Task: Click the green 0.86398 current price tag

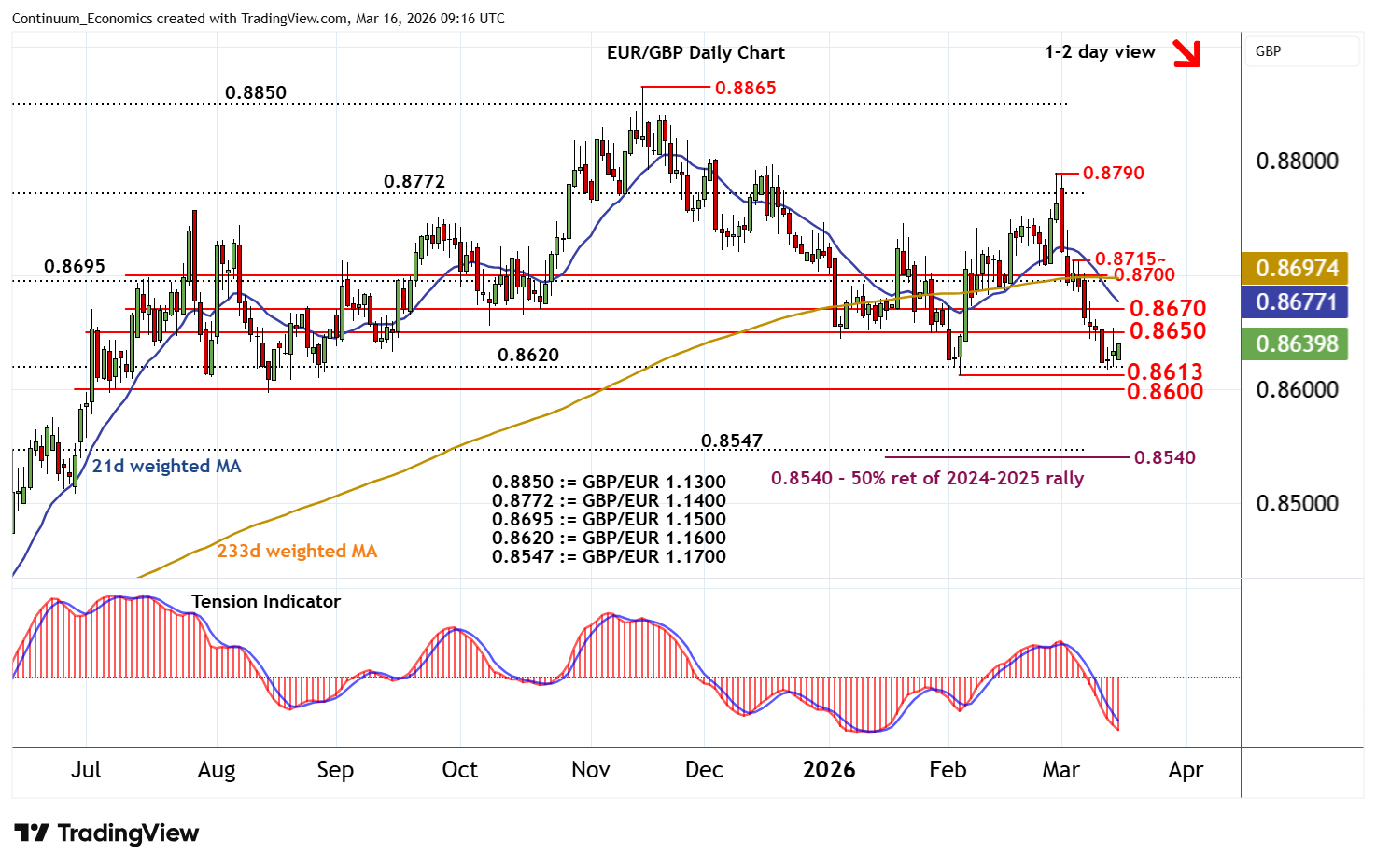Action: [x=1296, y=344]
